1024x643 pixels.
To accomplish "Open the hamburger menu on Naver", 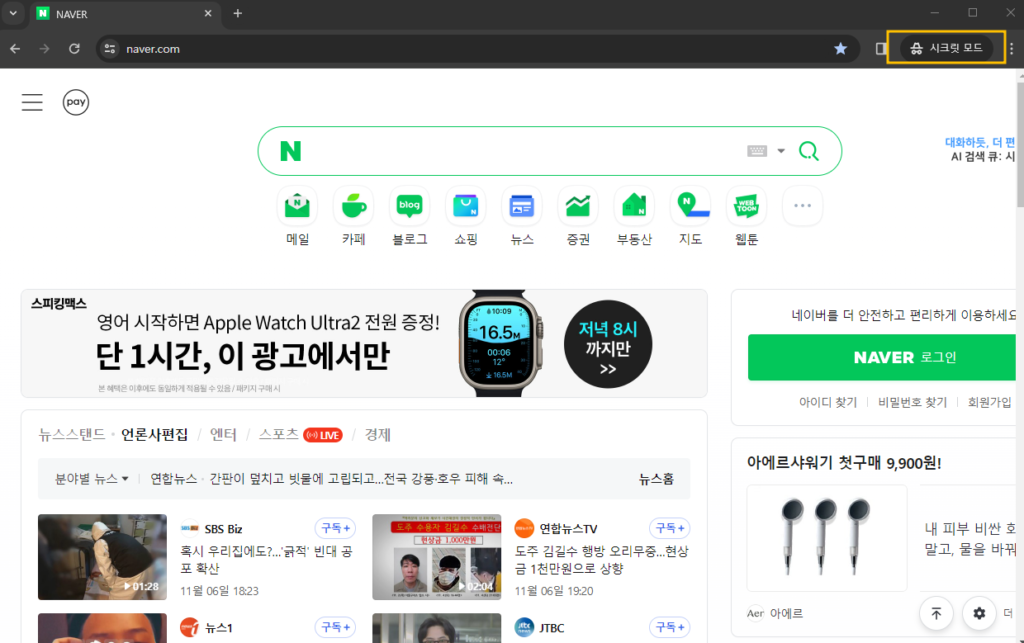I will click(x=32, y=102).
